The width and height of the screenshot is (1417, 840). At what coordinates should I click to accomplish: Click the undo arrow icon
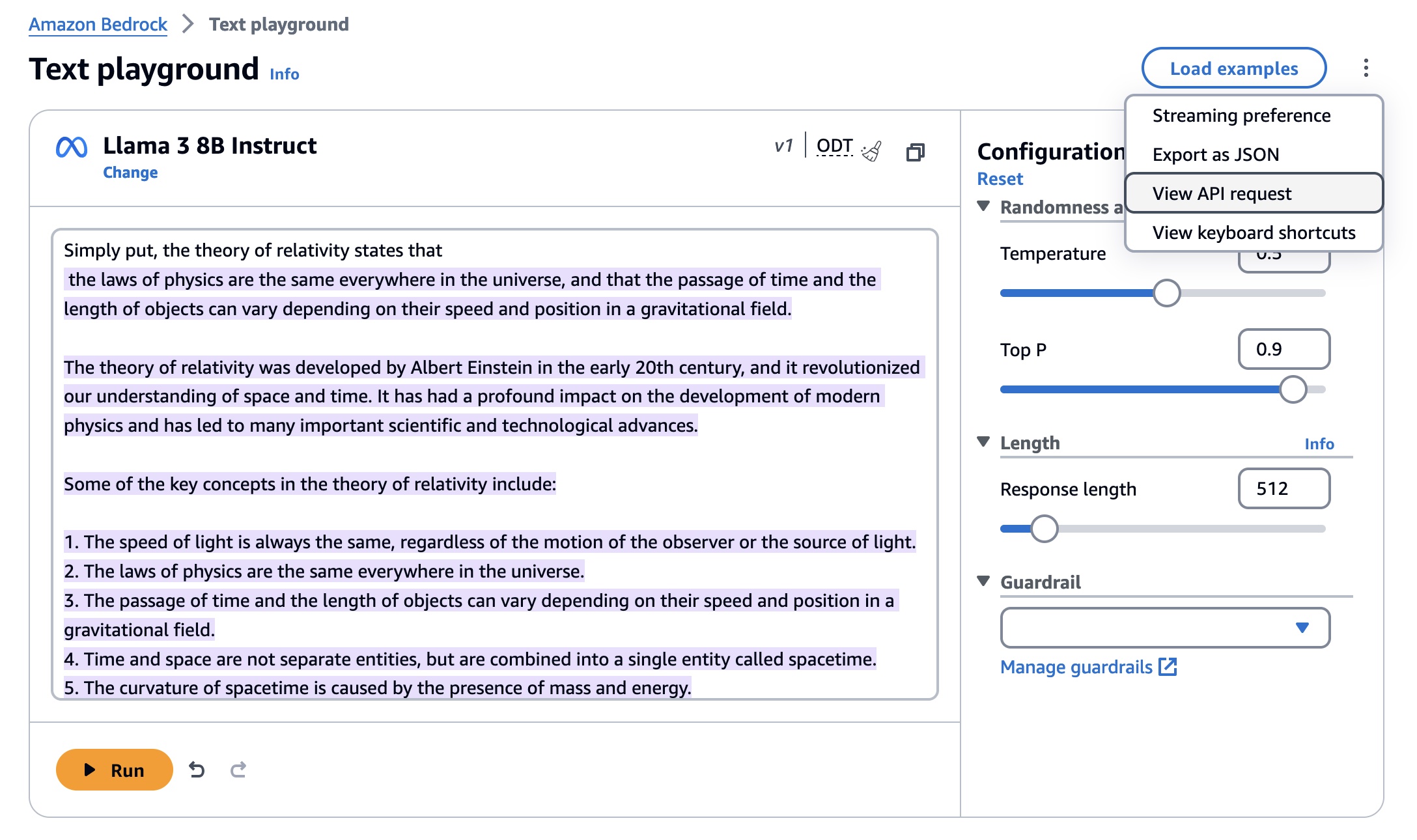(x=197, y=770)
